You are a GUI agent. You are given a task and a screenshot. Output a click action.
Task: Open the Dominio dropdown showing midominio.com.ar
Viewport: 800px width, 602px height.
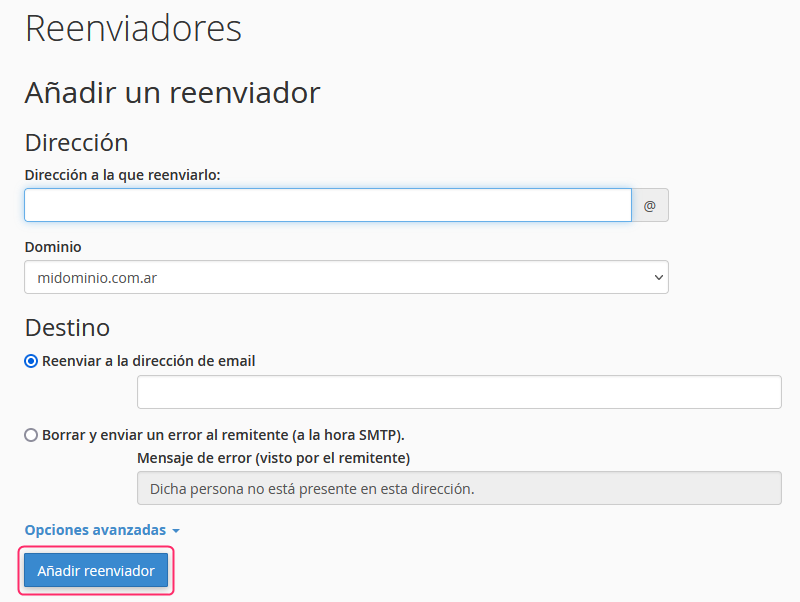click(345, 278)
